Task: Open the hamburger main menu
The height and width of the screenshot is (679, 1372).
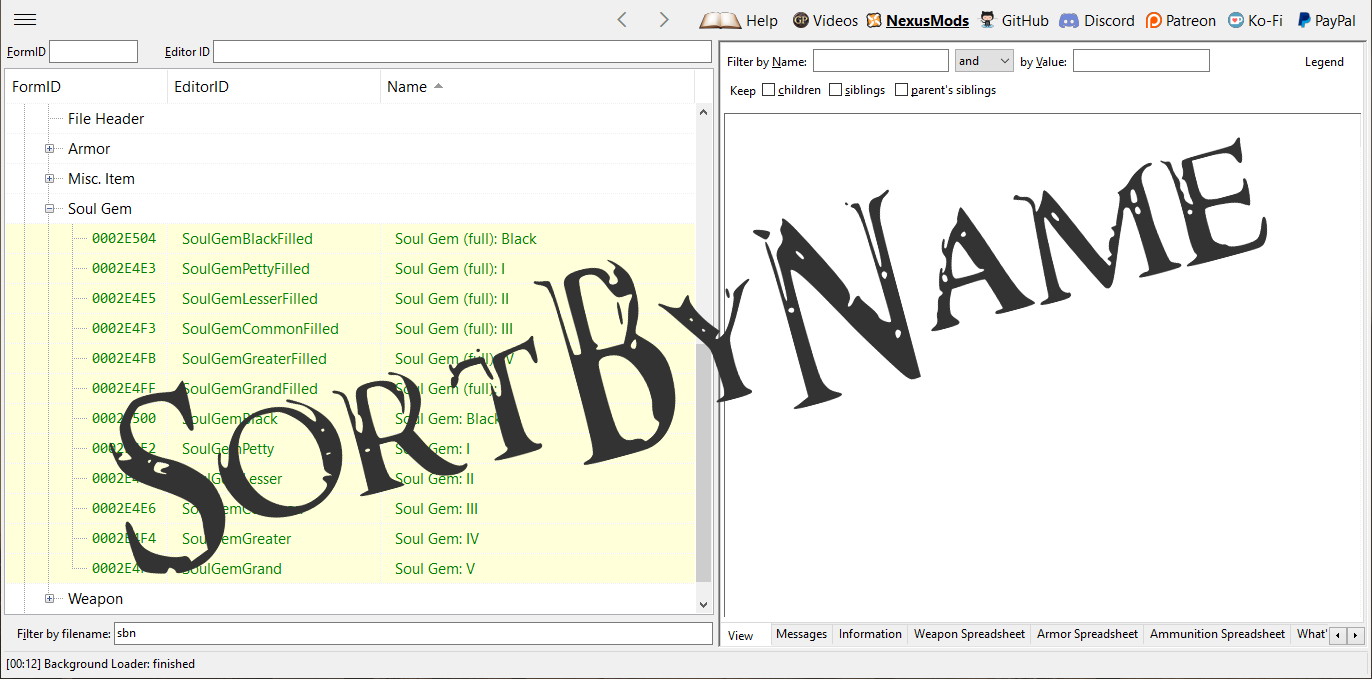Action: (25, 20)
